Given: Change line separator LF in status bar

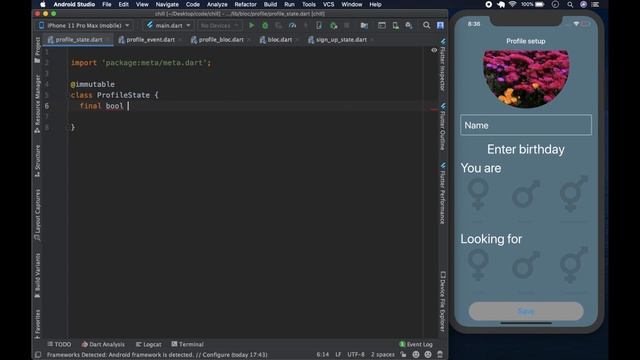Looking at the screenshot, I should point(338,354).
